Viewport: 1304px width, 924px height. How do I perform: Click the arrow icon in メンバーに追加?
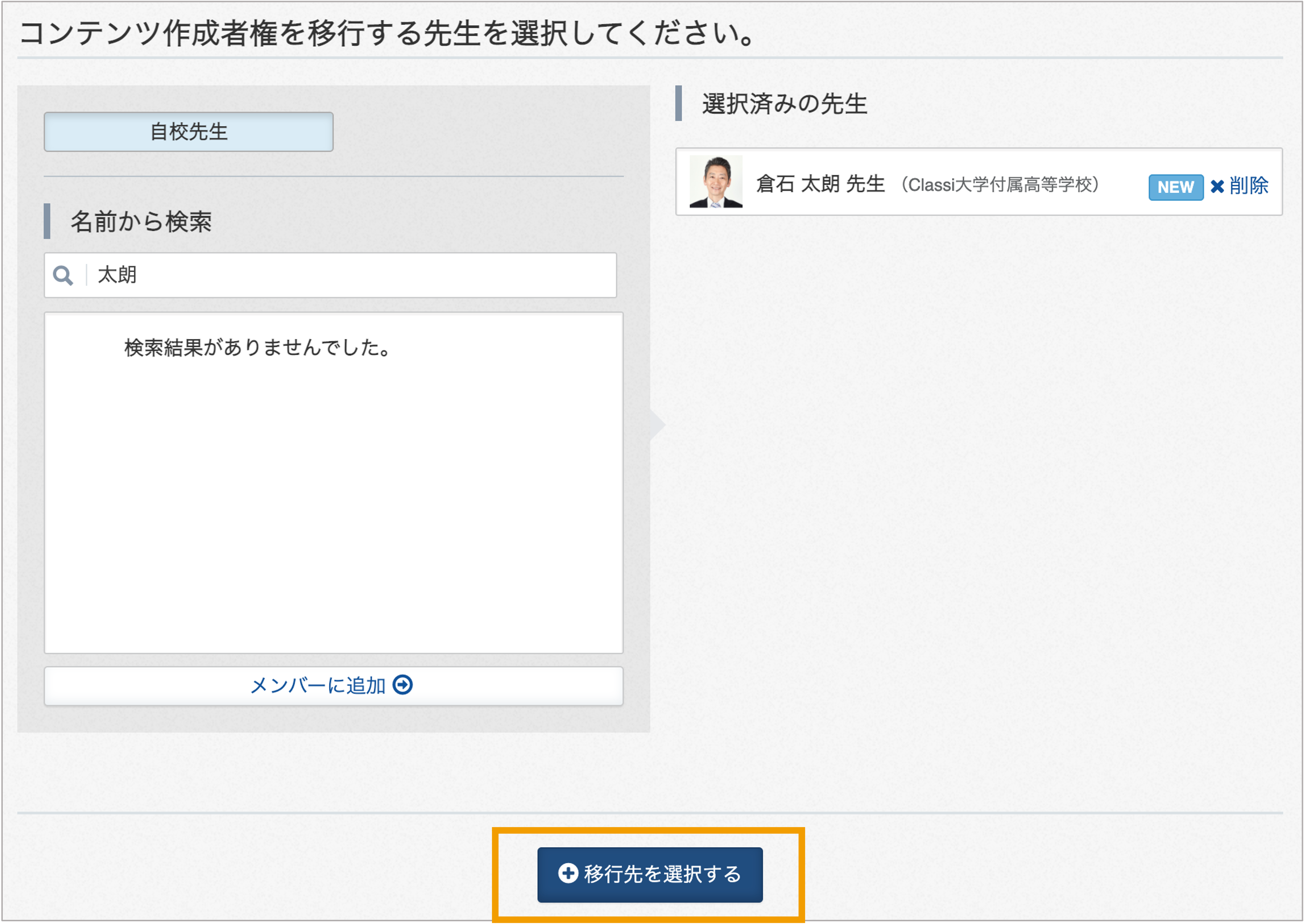pos(403,685)
